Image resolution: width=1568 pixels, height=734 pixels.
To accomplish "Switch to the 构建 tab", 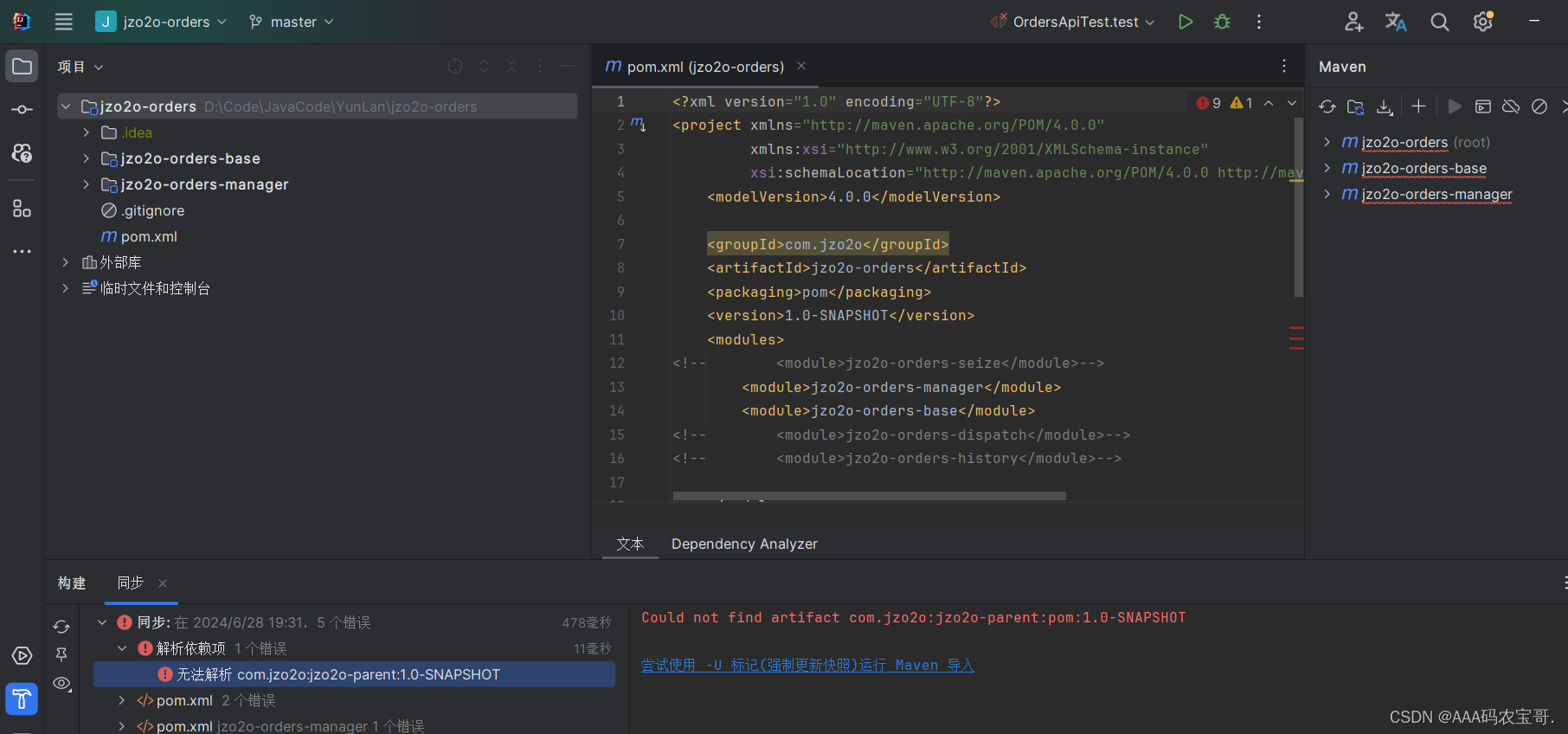I will [x=72, y=583].
